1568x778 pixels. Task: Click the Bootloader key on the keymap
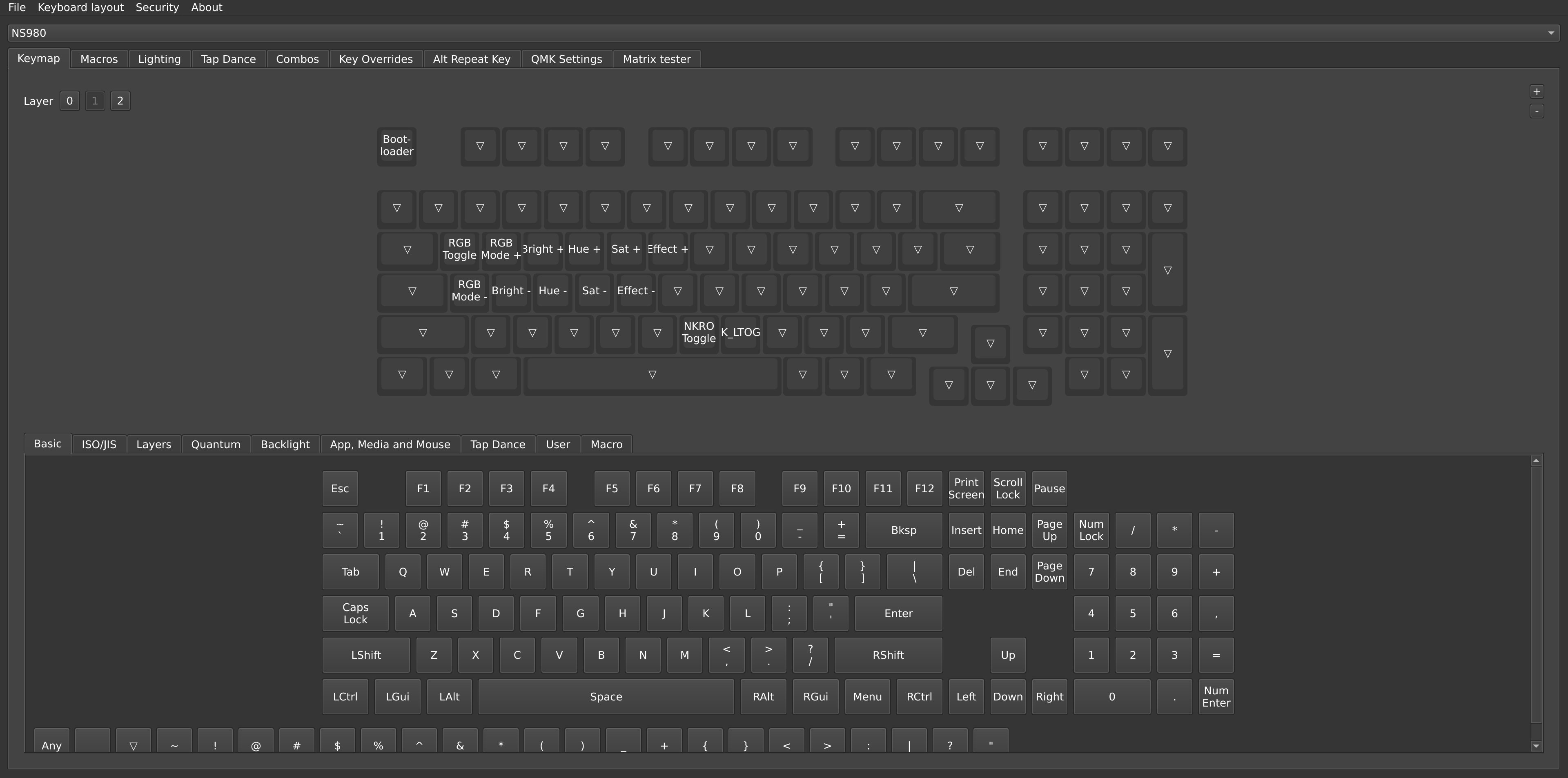[x=396, y=146]
